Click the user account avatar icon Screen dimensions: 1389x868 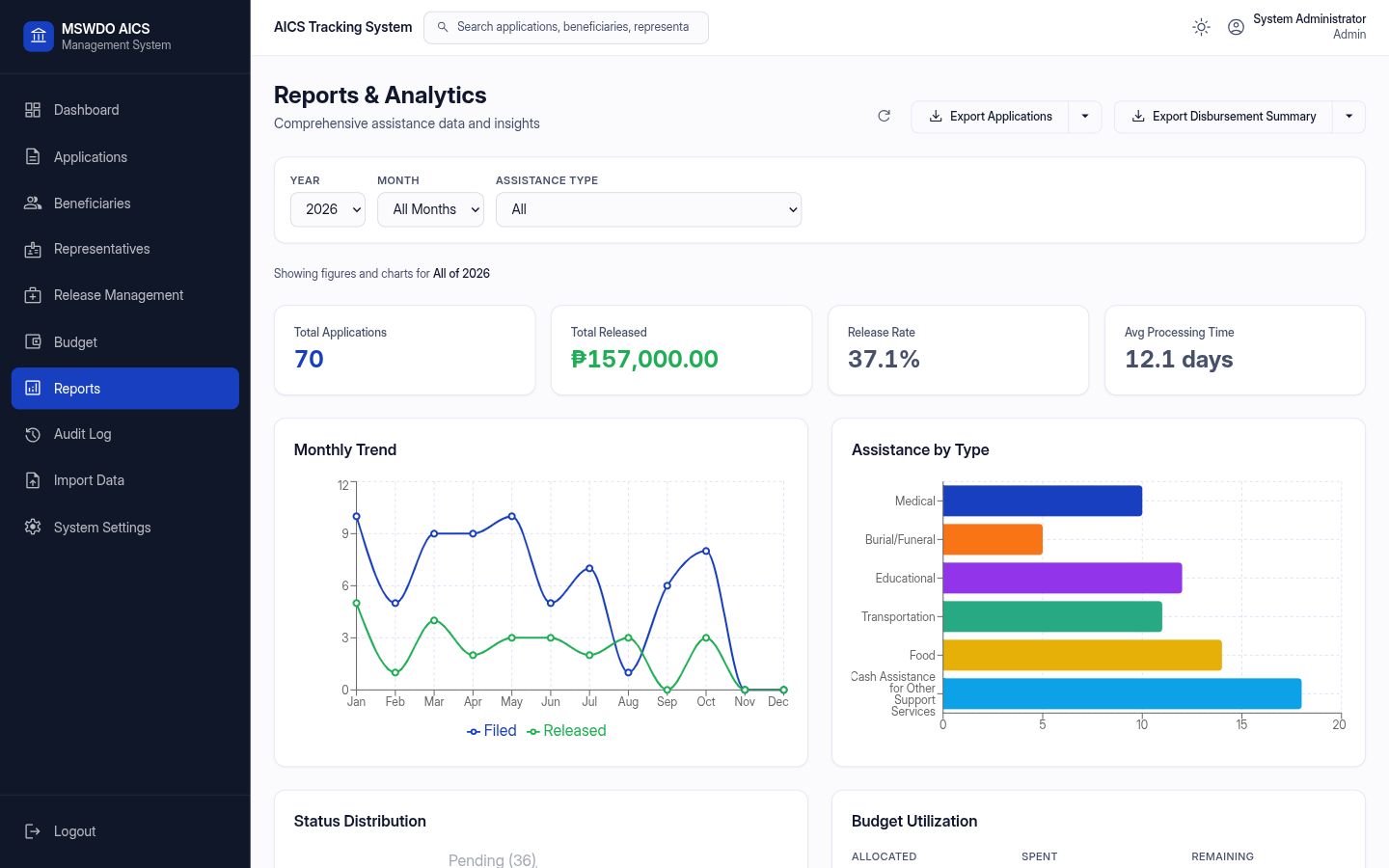coord(1236,27)
